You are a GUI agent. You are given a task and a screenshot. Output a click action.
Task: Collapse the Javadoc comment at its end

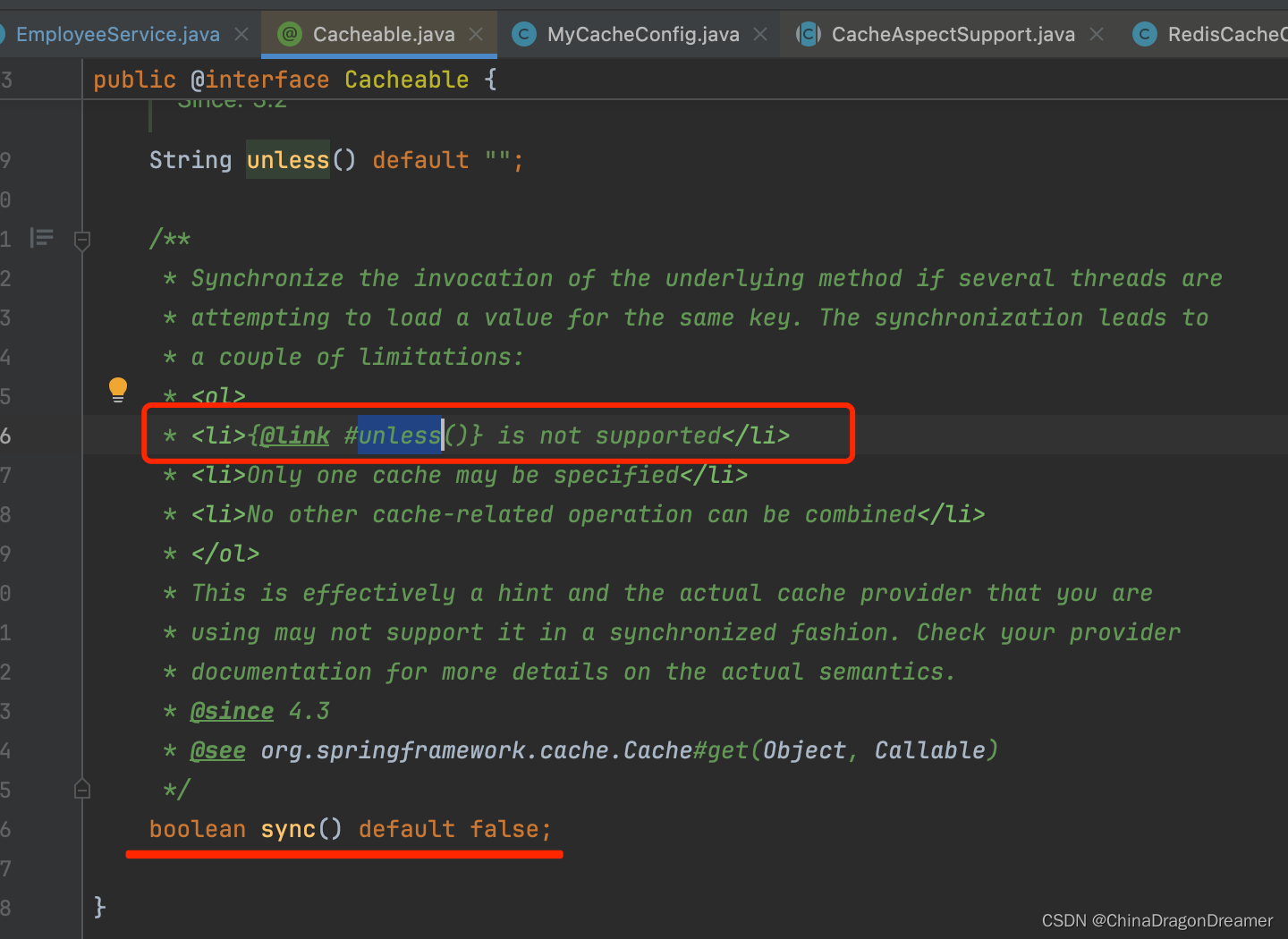click(82, 789)
